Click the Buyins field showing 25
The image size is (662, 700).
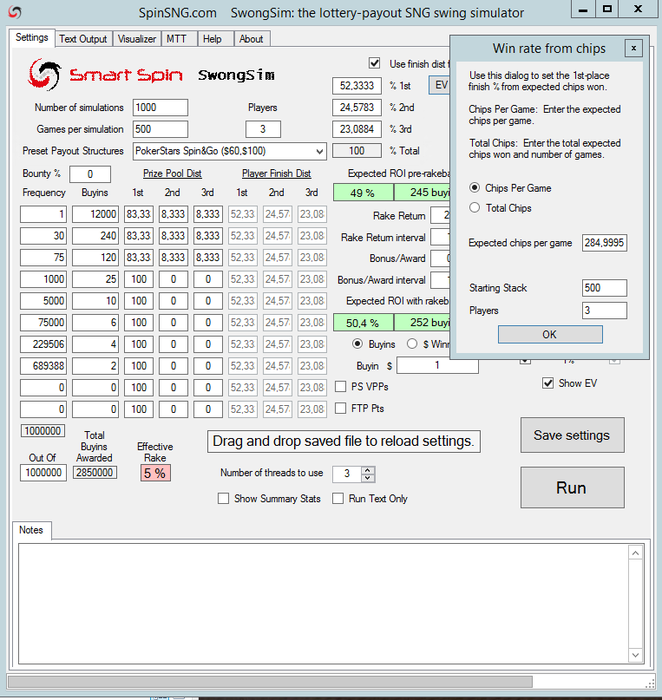click(x=95, y=279)
